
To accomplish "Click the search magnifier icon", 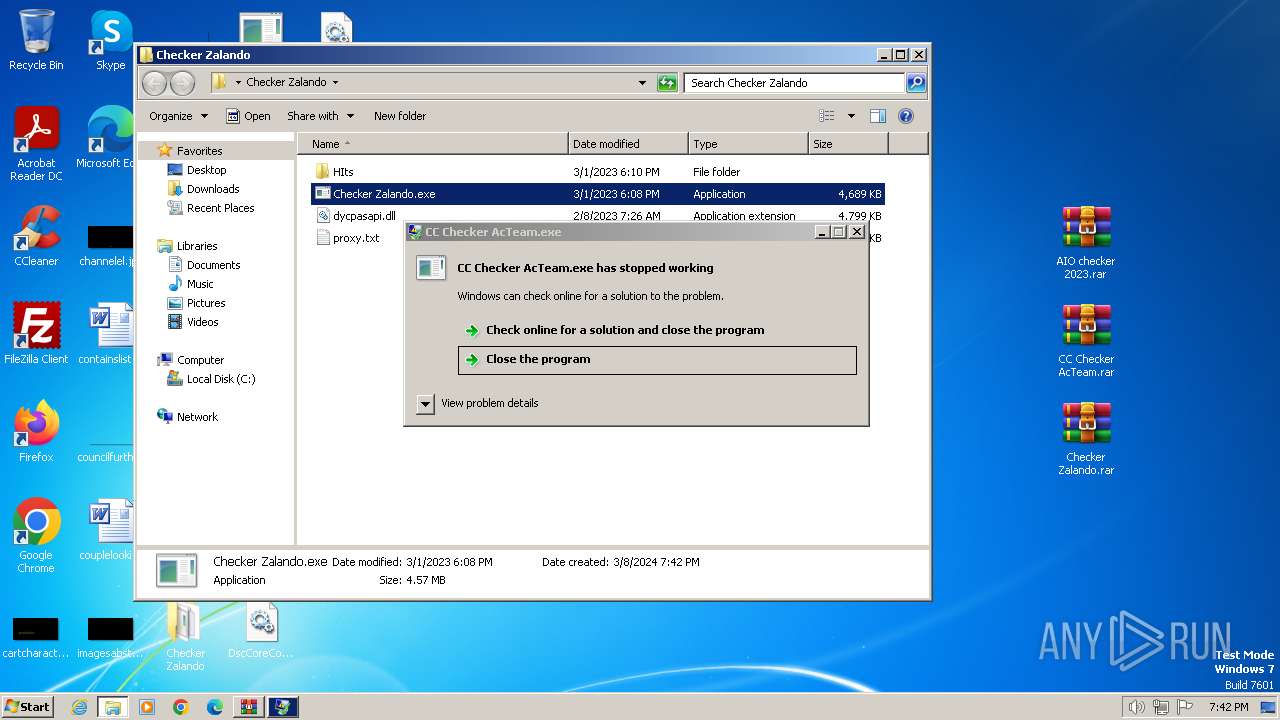I will click(x=915, y=83).
